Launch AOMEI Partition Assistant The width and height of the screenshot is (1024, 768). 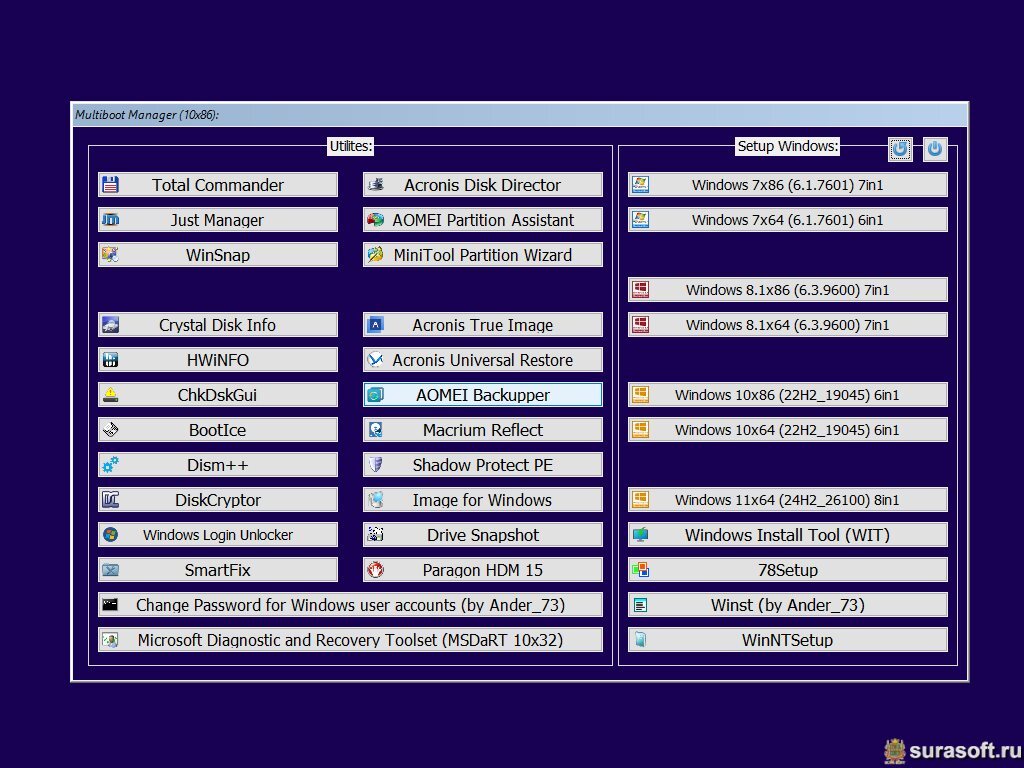coord(483,220)
